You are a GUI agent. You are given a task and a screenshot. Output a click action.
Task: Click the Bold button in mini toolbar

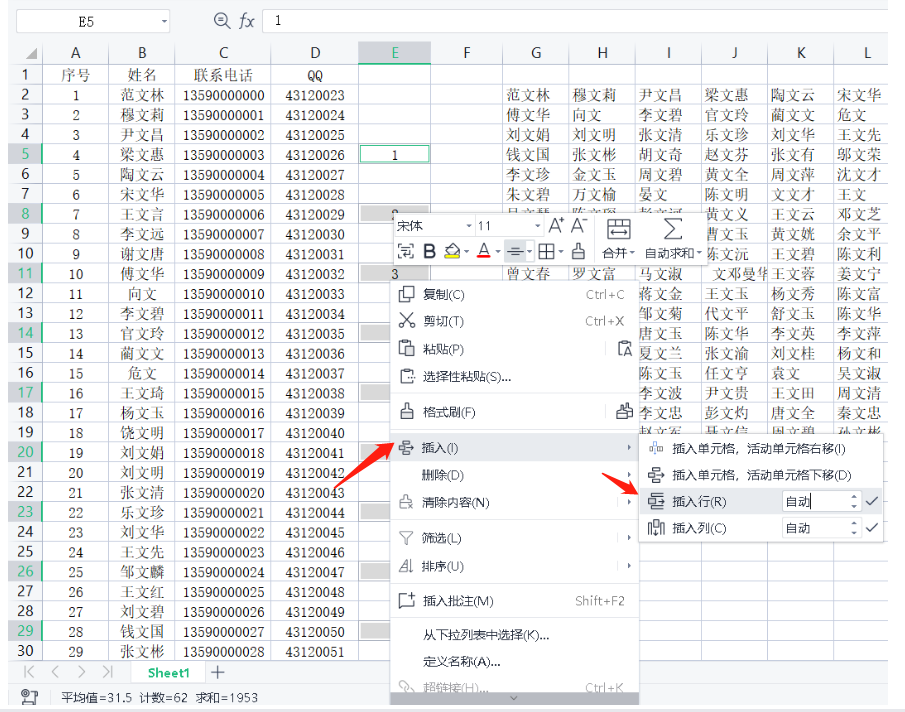pyautogui.click(x=430, y=251)
